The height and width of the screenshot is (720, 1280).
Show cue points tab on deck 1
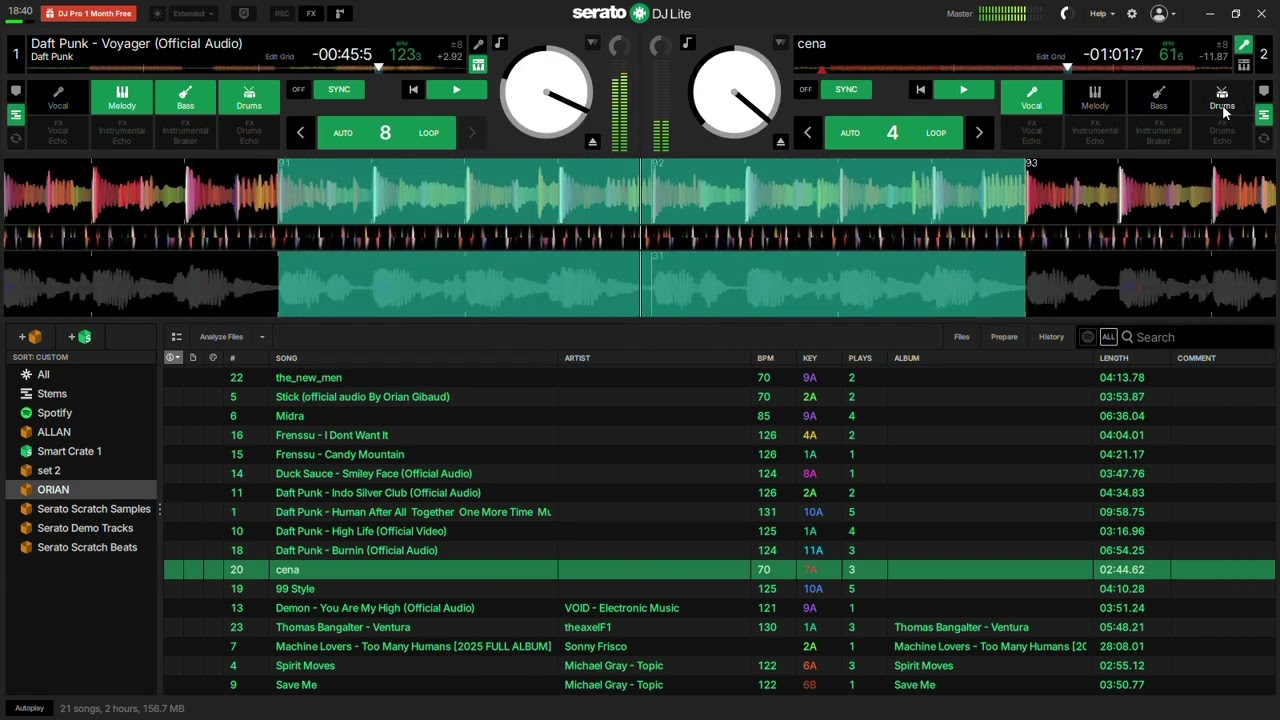(x=15, y=91)
